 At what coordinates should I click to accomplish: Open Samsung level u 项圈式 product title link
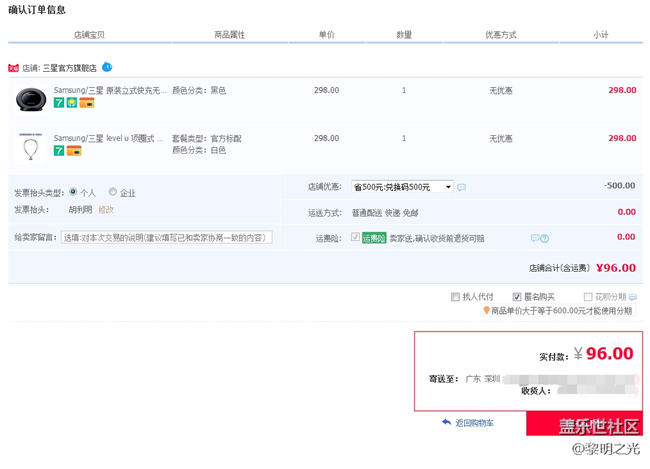(109, 139)
